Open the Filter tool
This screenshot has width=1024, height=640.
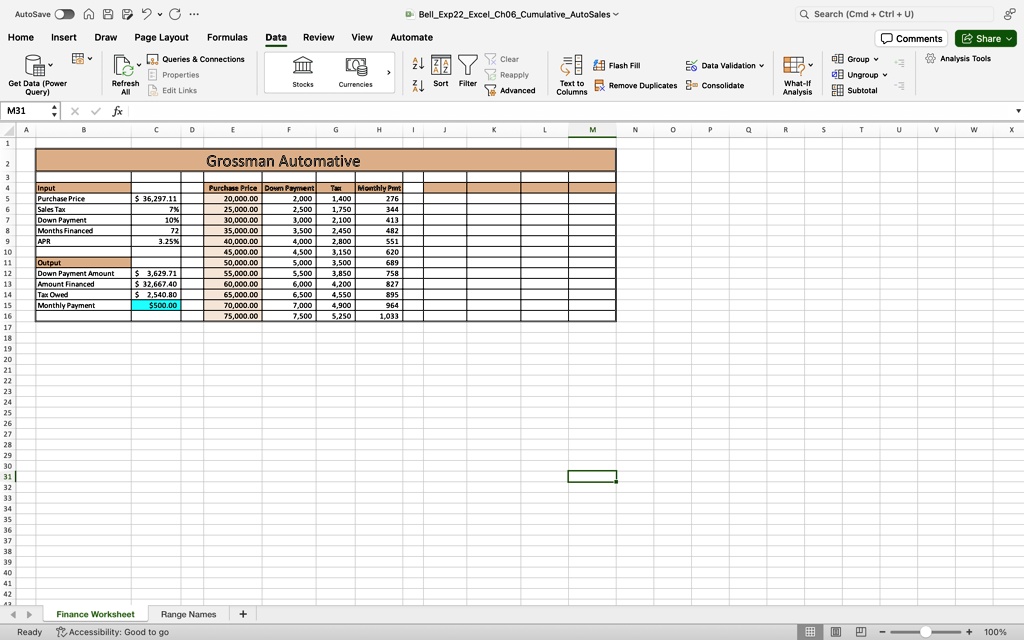click(467, 70)
